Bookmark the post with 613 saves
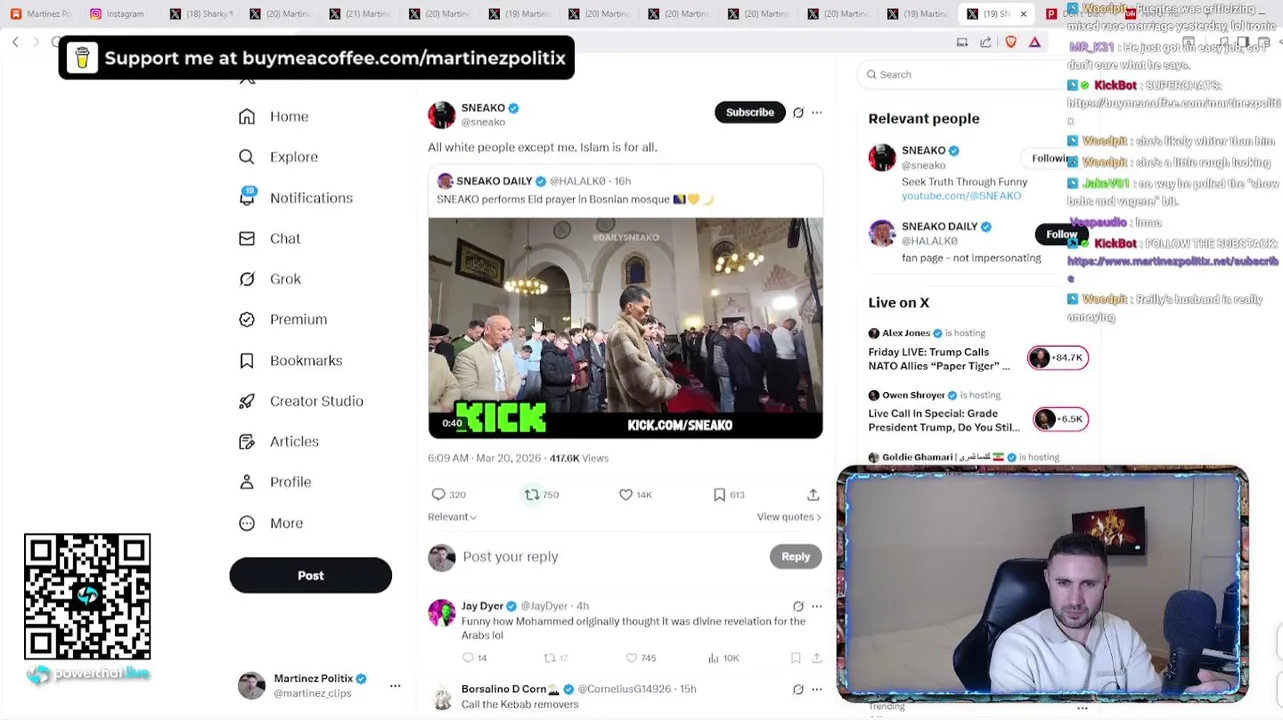The height and width of the screenshot is (720, 1283). pyautogui.click(x=719, y=494)
